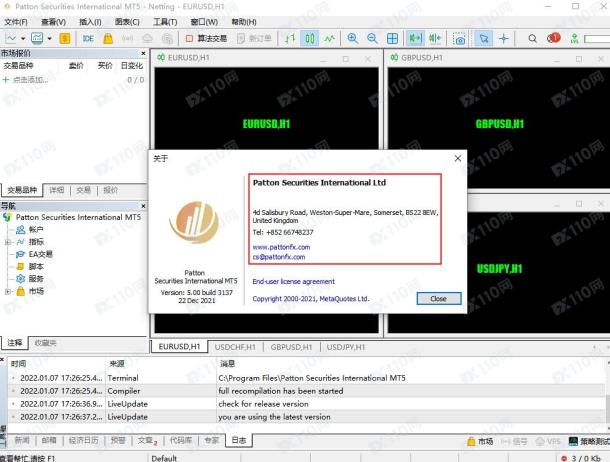Close the 市场报价 Market Watch panel

(x=143, y=53)
